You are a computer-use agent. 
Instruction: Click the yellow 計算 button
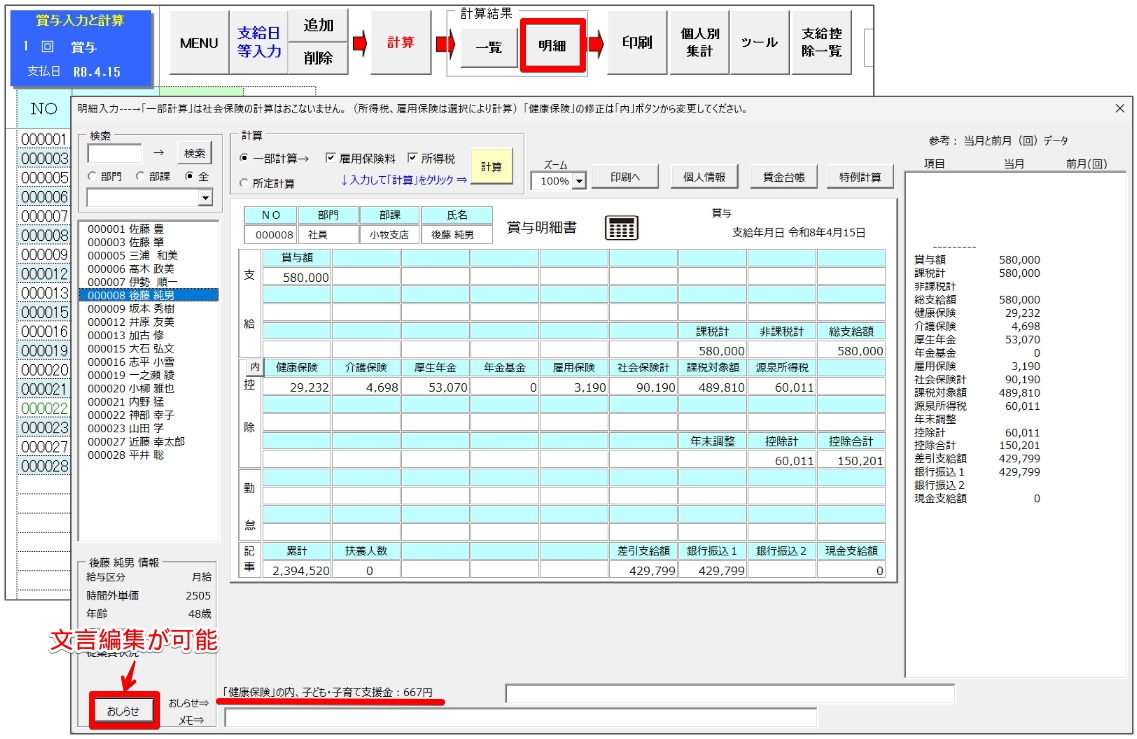[x=491, y=167]
